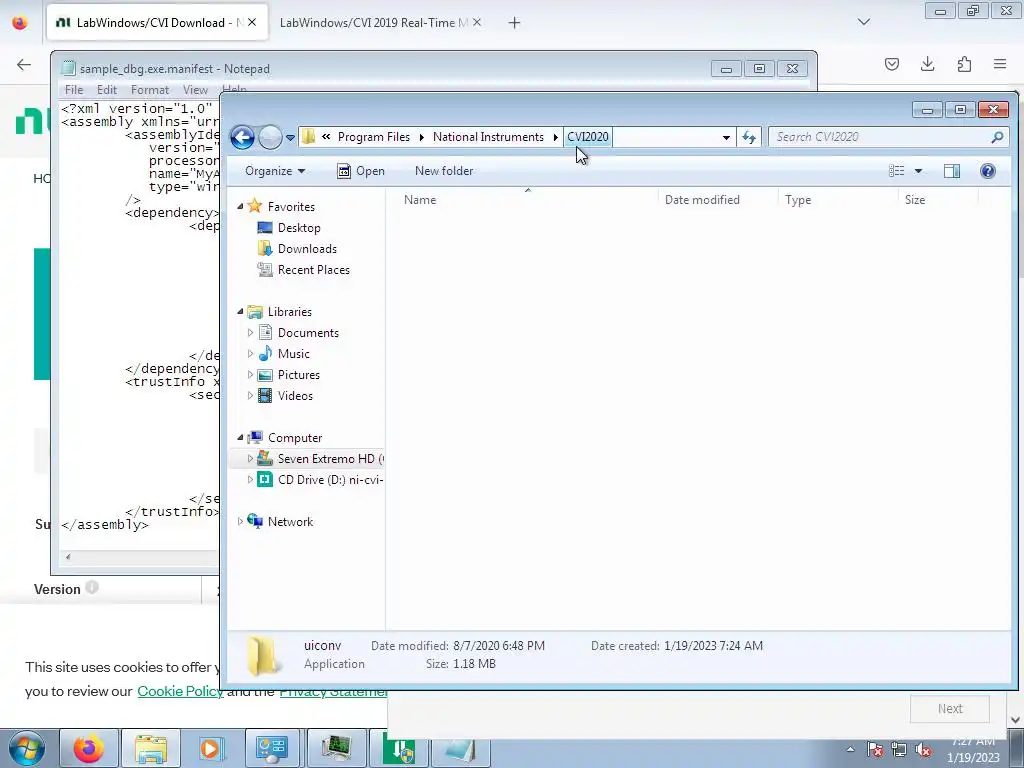This screenshot has width=1024, height=768.
Task: Open the view options dropdown arrow
Action: (x=918, y=171)
